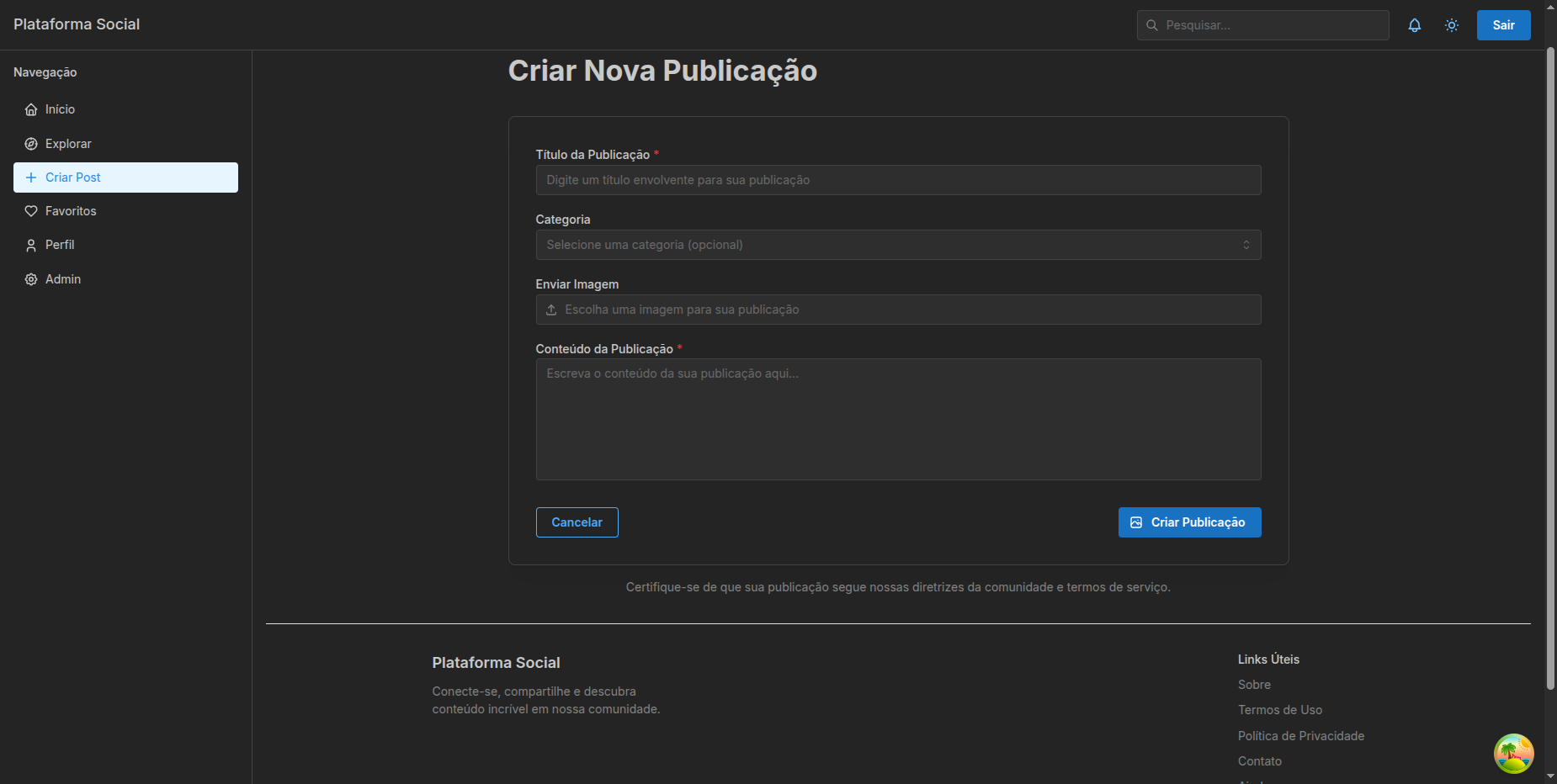Click the Favoritos heart icon

[x=31, y=211]
